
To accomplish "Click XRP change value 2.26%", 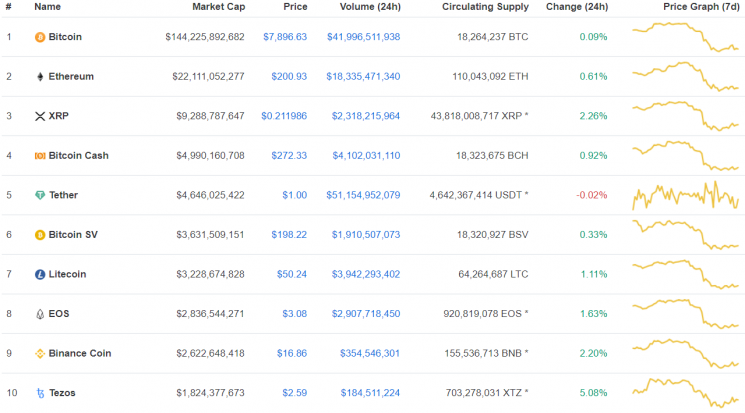I will 593,116.
